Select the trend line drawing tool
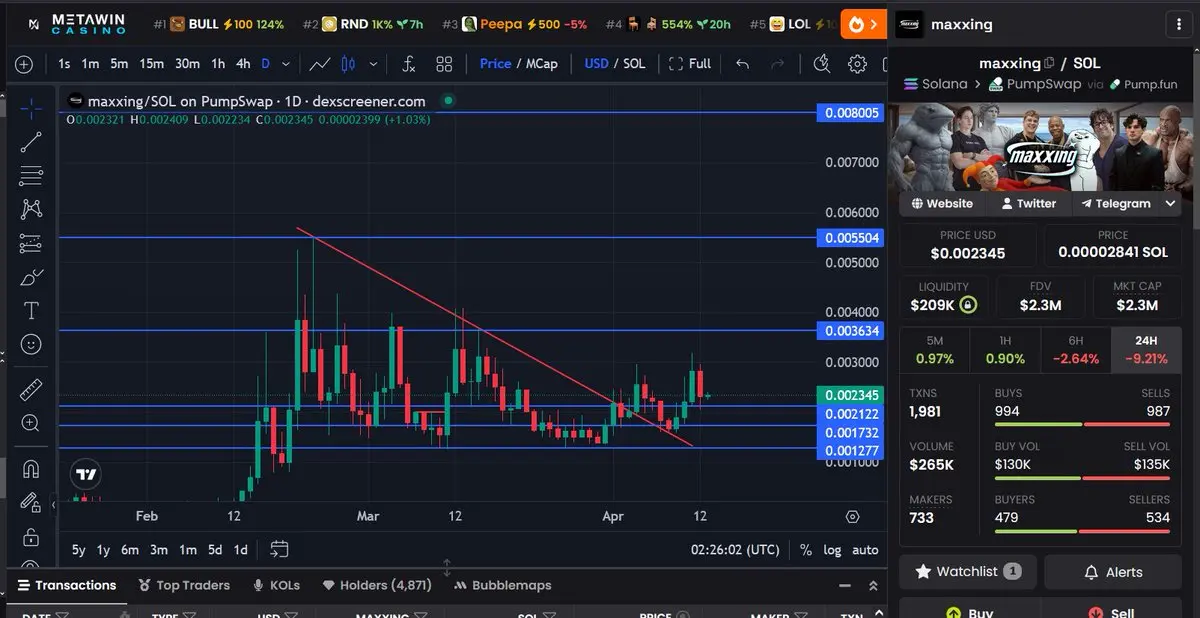This screenshot has height=618, width=1200. click(31, 142)
